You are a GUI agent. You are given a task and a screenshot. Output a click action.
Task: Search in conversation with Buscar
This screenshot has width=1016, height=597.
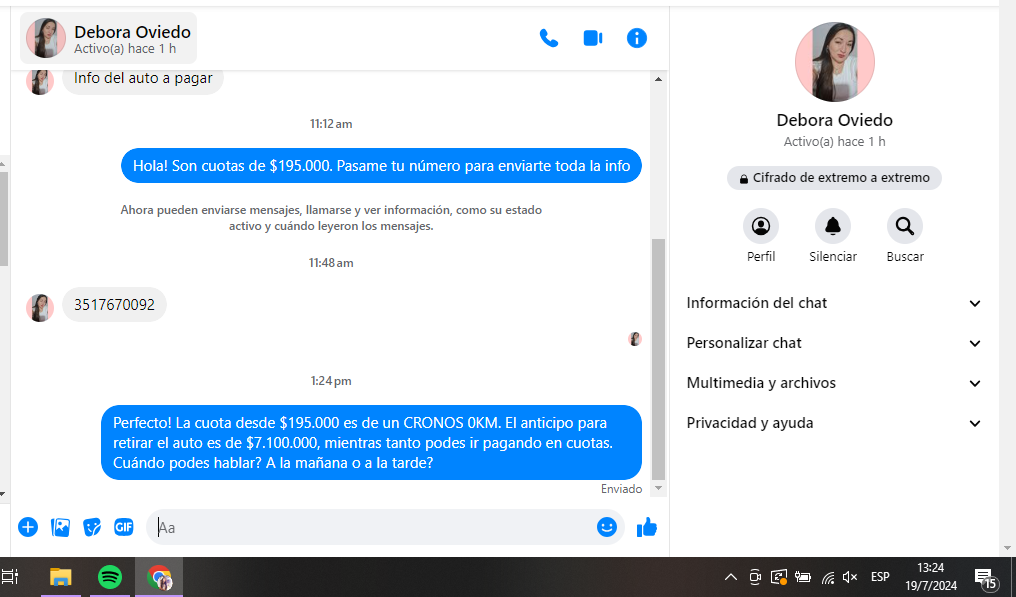[x=905, y=227]
